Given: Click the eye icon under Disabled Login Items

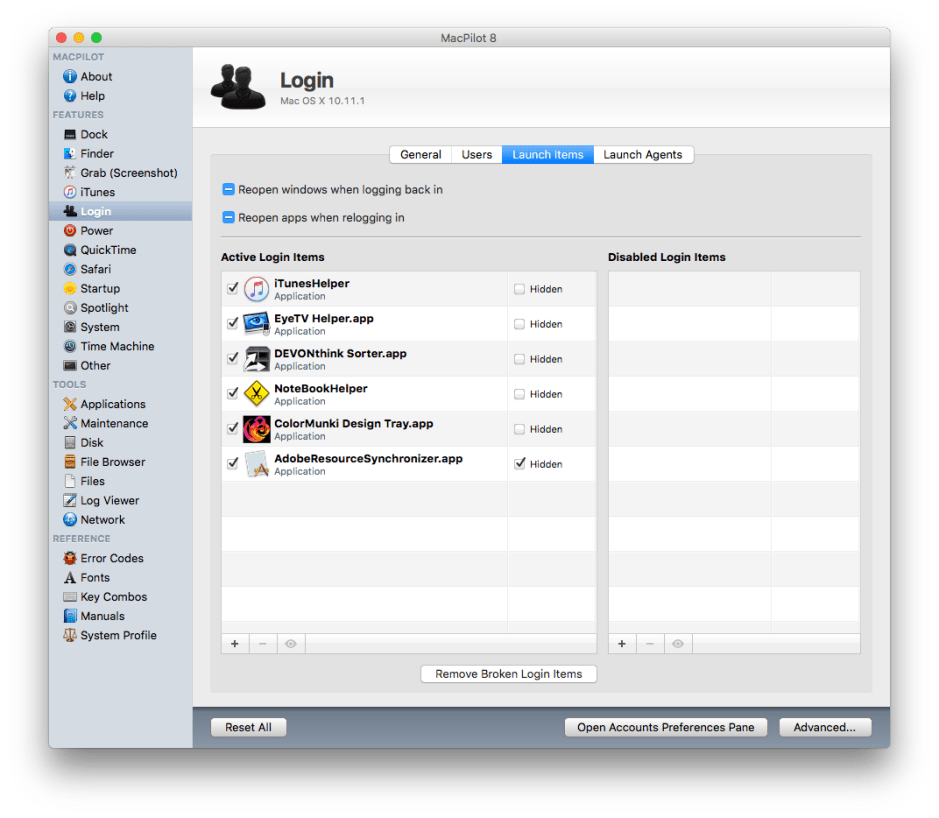Looking at the screenshot, I should coord(678,644).
